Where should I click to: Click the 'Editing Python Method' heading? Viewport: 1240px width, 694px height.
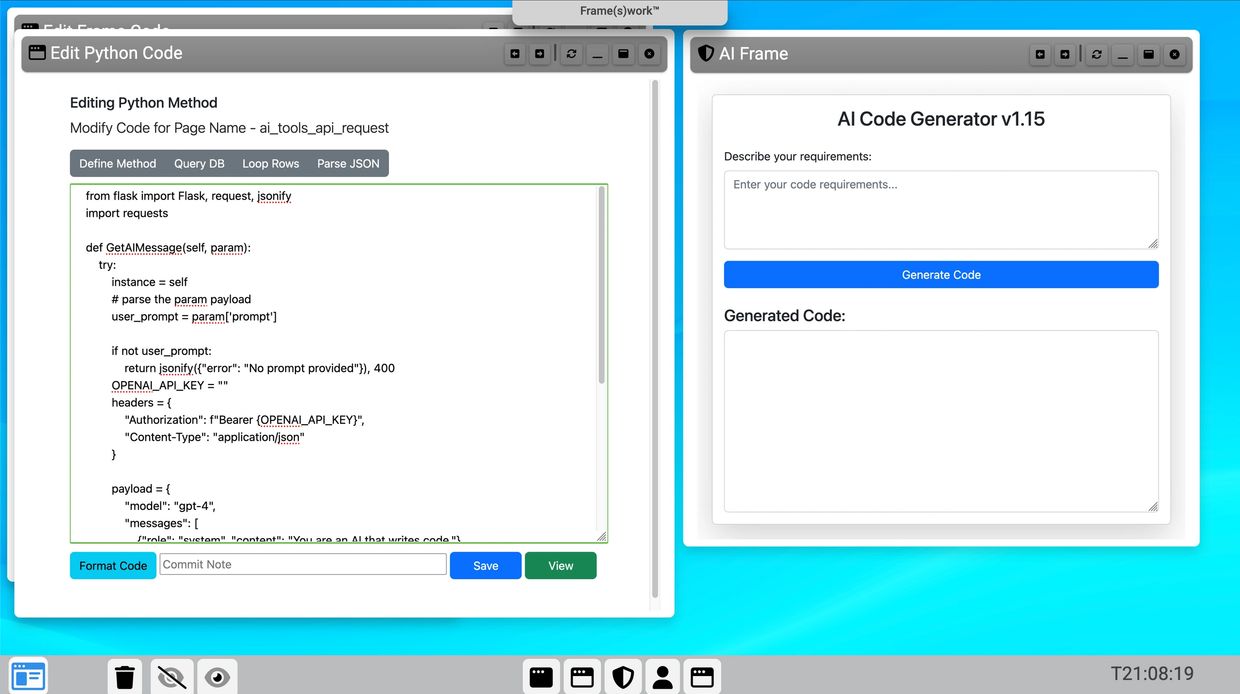(x=143, y=102)
